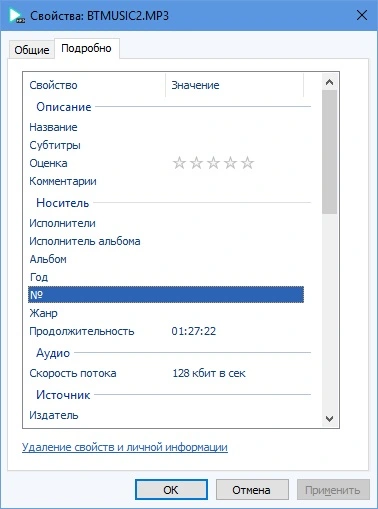Select the Продолжительность property label

[82, 331]
